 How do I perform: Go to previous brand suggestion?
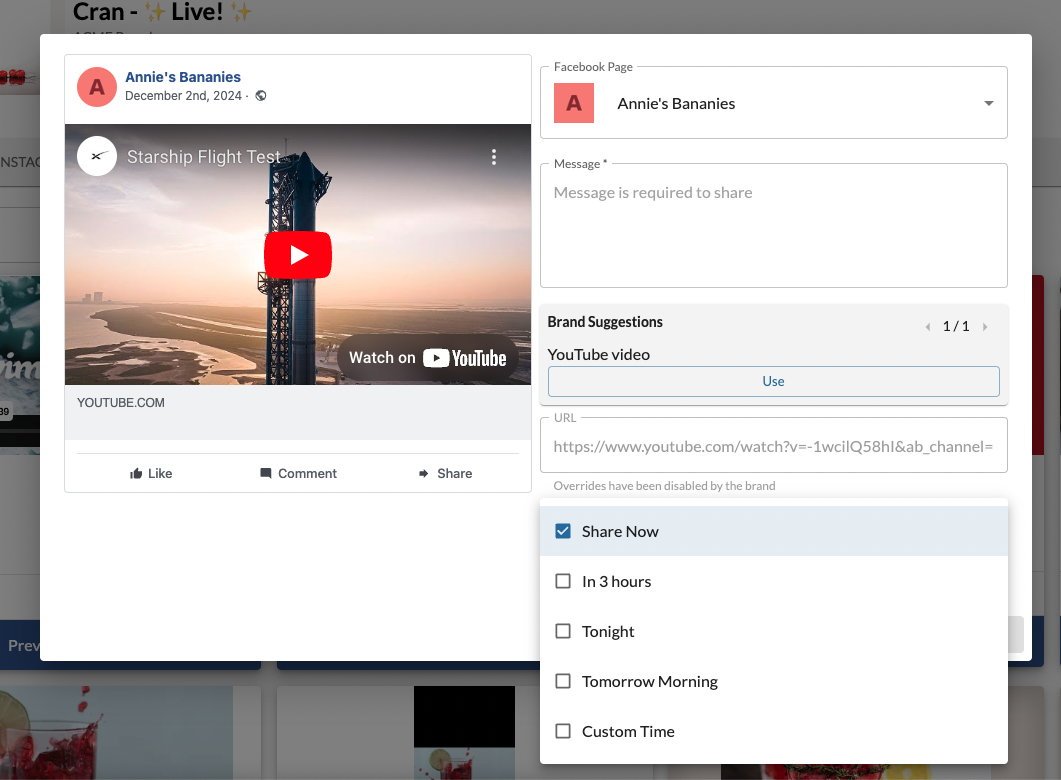point(928,327)
